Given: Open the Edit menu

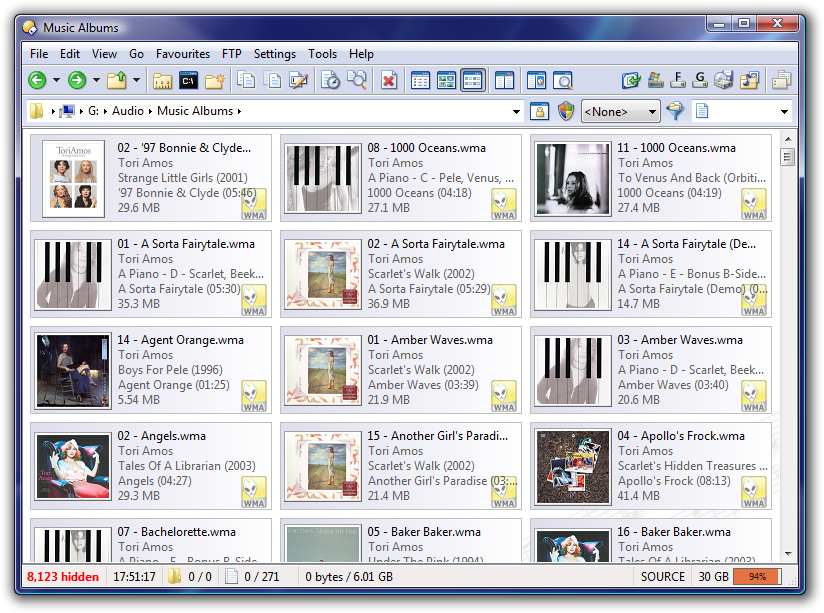Looking at the screenshot, I should click(x=70, y=54).
